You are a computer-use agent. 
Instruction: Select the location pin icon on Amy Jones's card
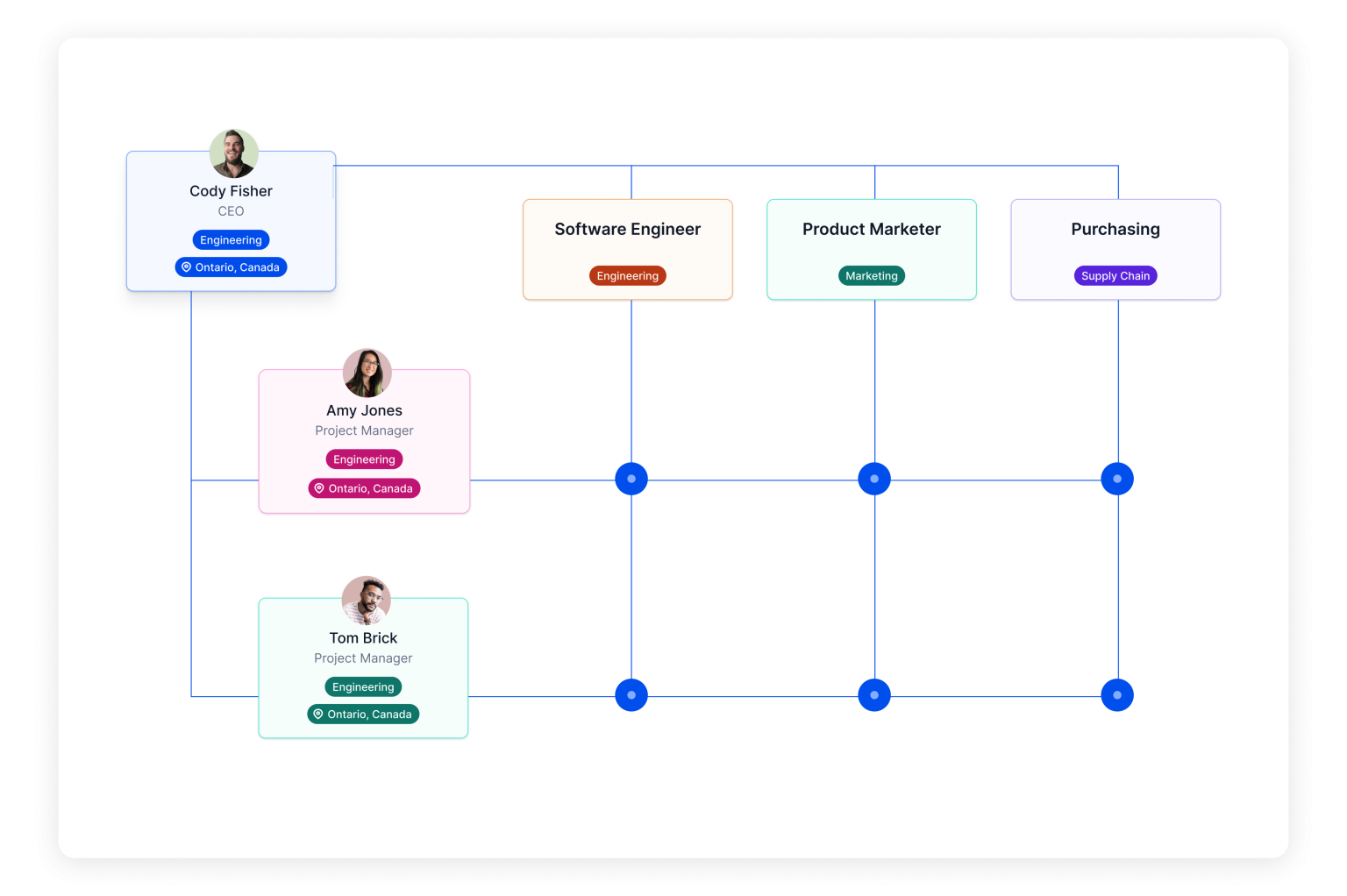(x=319, y=488)
